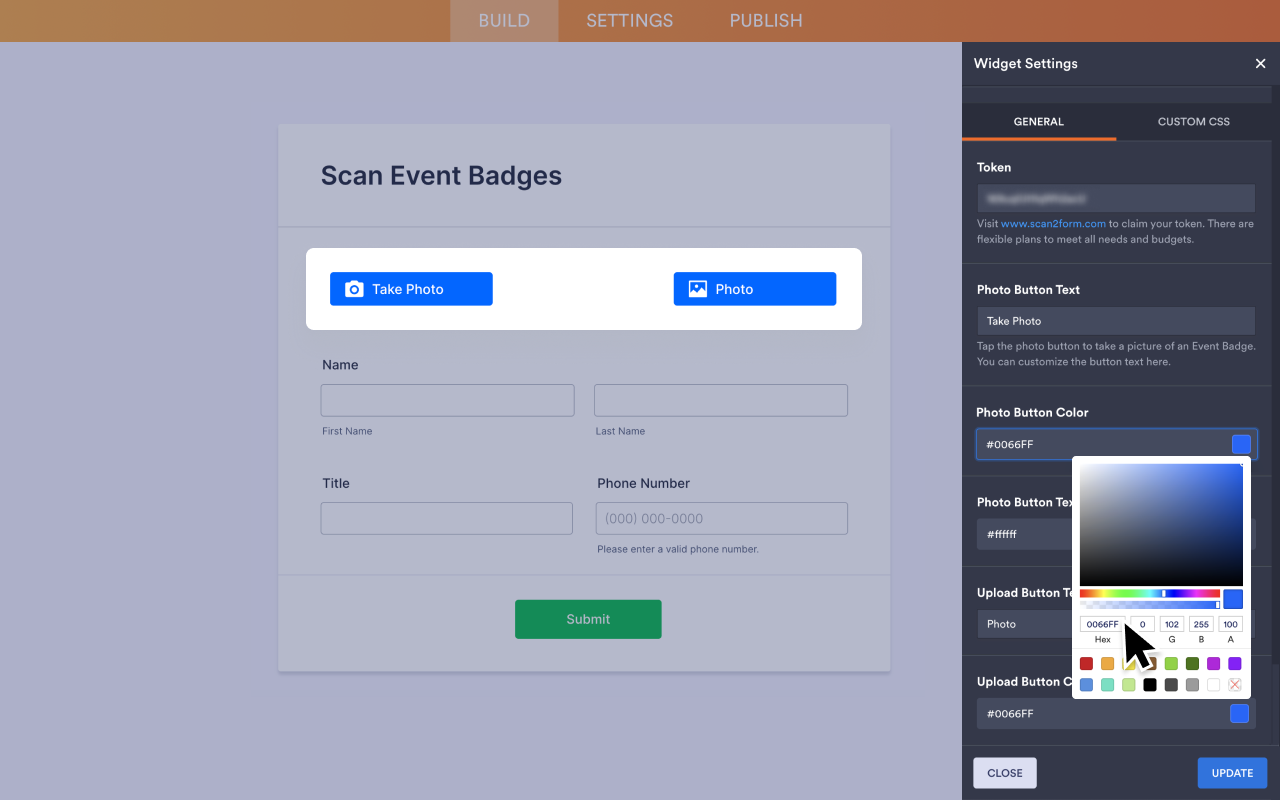
Task: Open Photo Button Color swatch preview
Action: [1241, 444]
